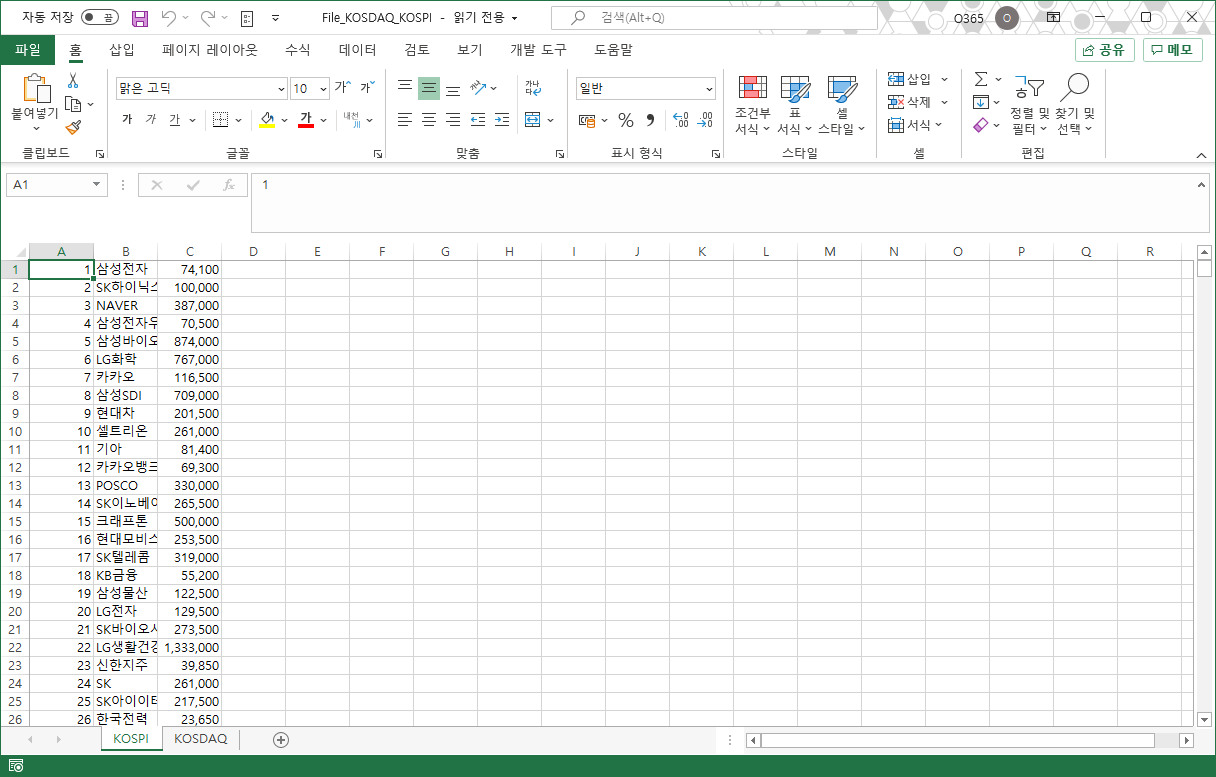Click the Undo arrow icon
1216x777 pixels.
[168, 18]
